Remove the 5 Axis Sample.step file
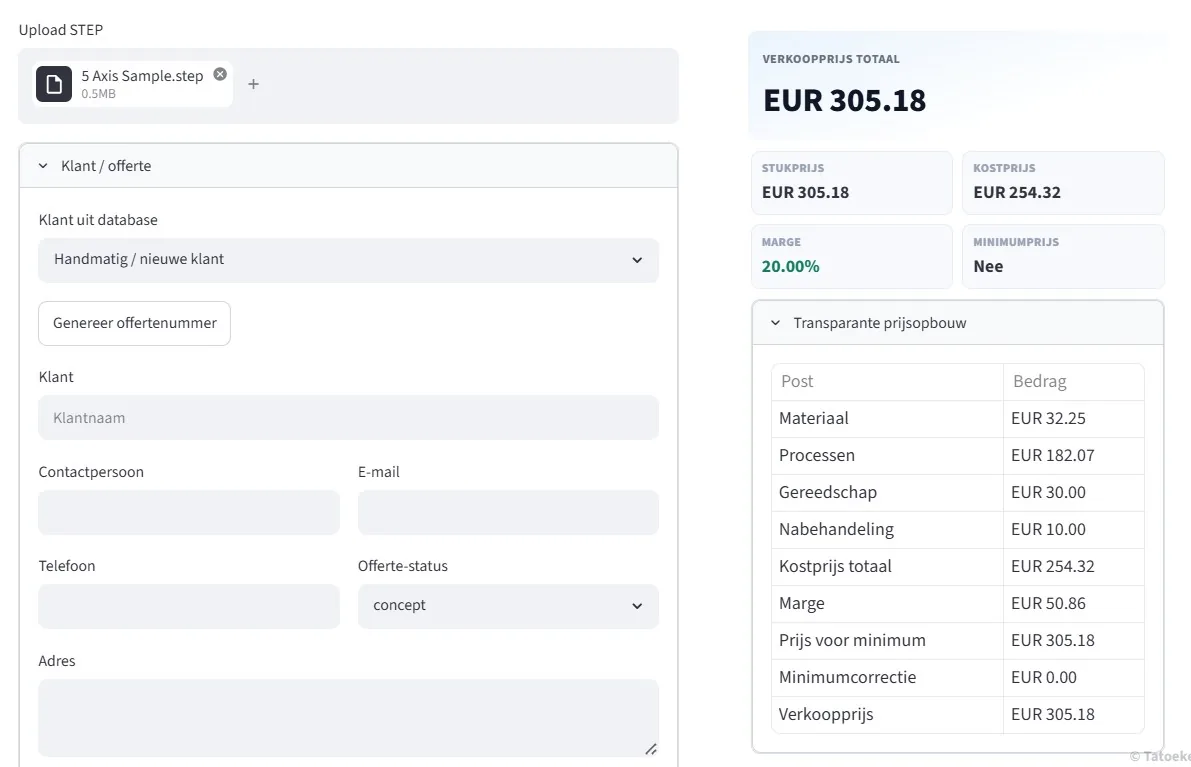The width and height of the screenshot is (1191, 767). [x=220, y=74]
